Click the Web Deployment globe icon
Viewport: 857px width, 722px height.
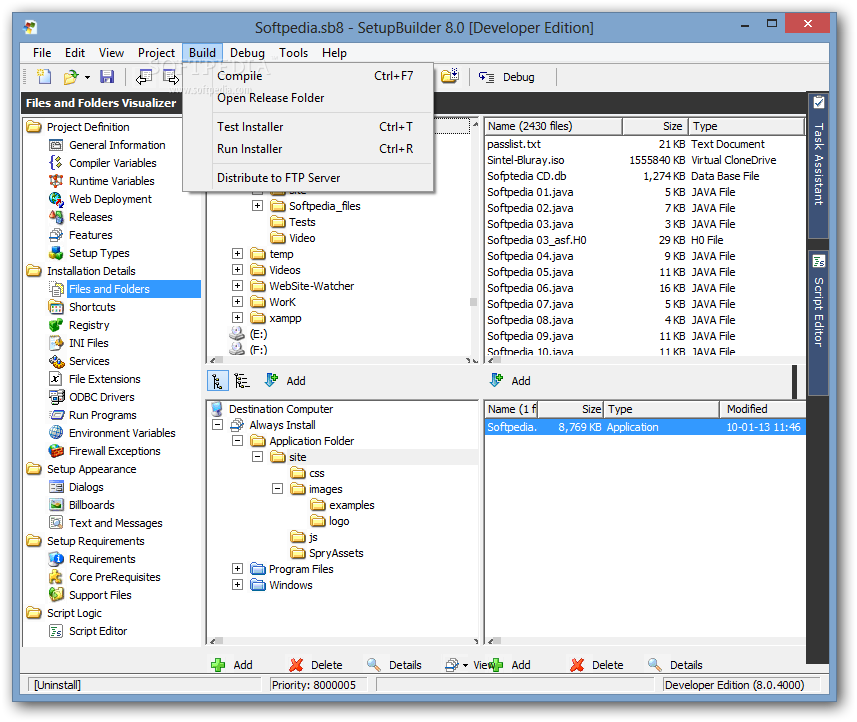pyautogui.click(x=56, y=199)
